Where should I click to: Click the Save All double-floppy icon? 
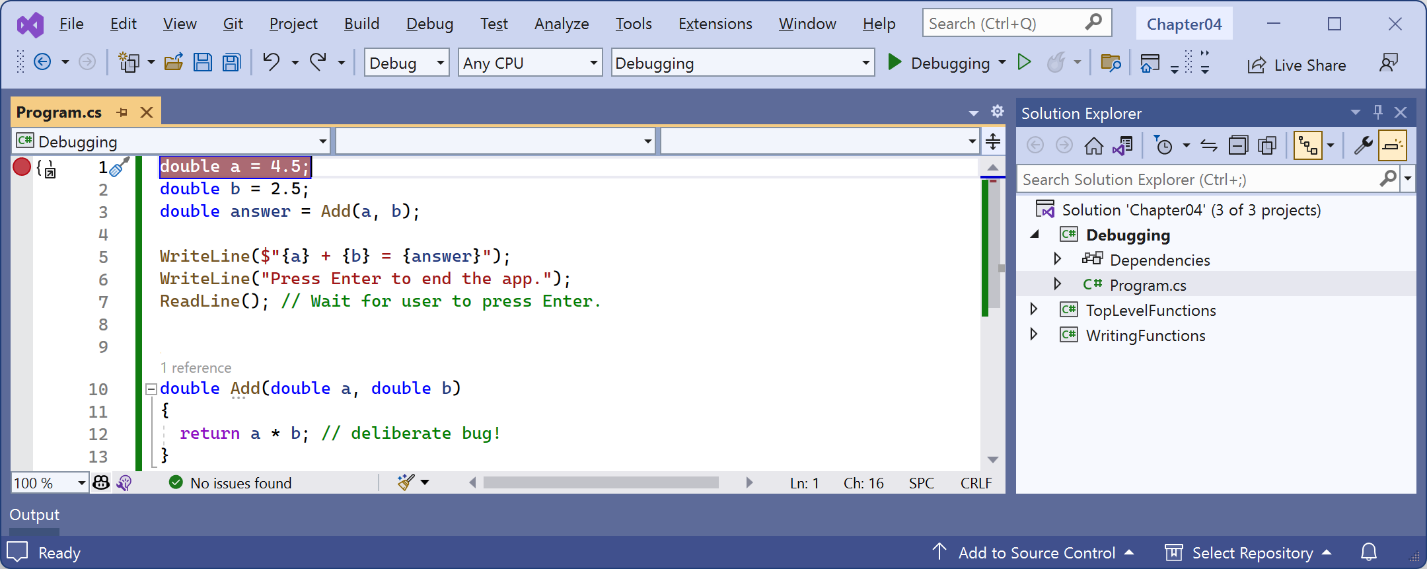[x=231, y=62]
